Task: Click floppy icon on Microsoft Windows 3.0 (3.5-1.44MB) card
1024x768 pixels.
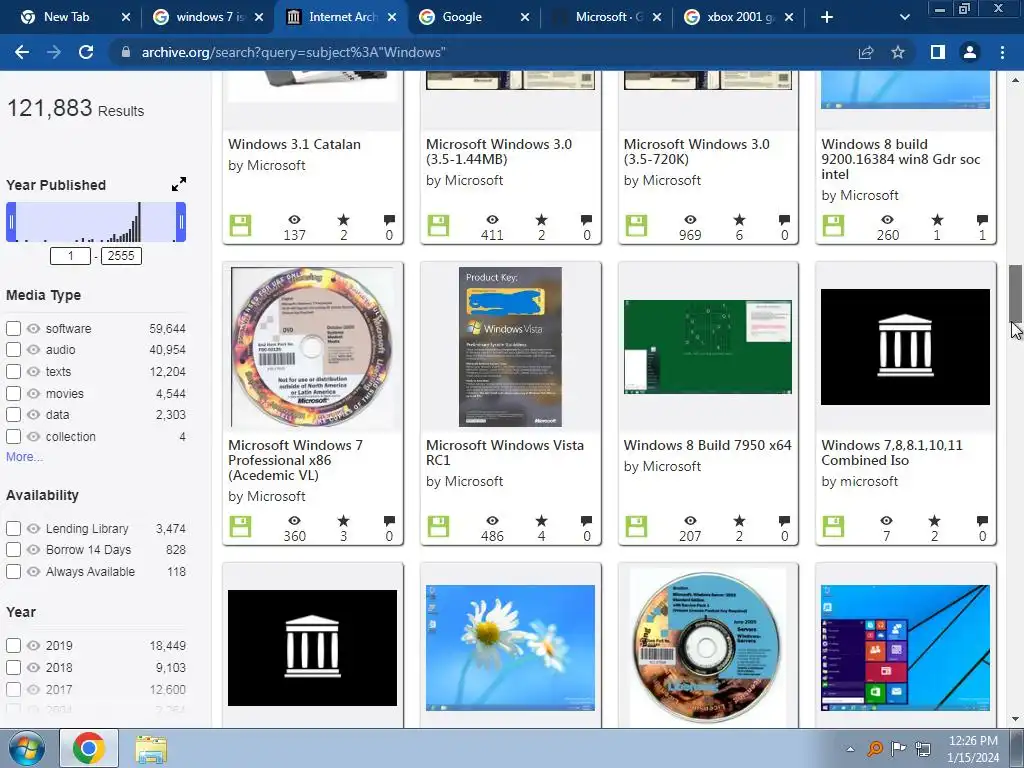Action: pos(438,225)
